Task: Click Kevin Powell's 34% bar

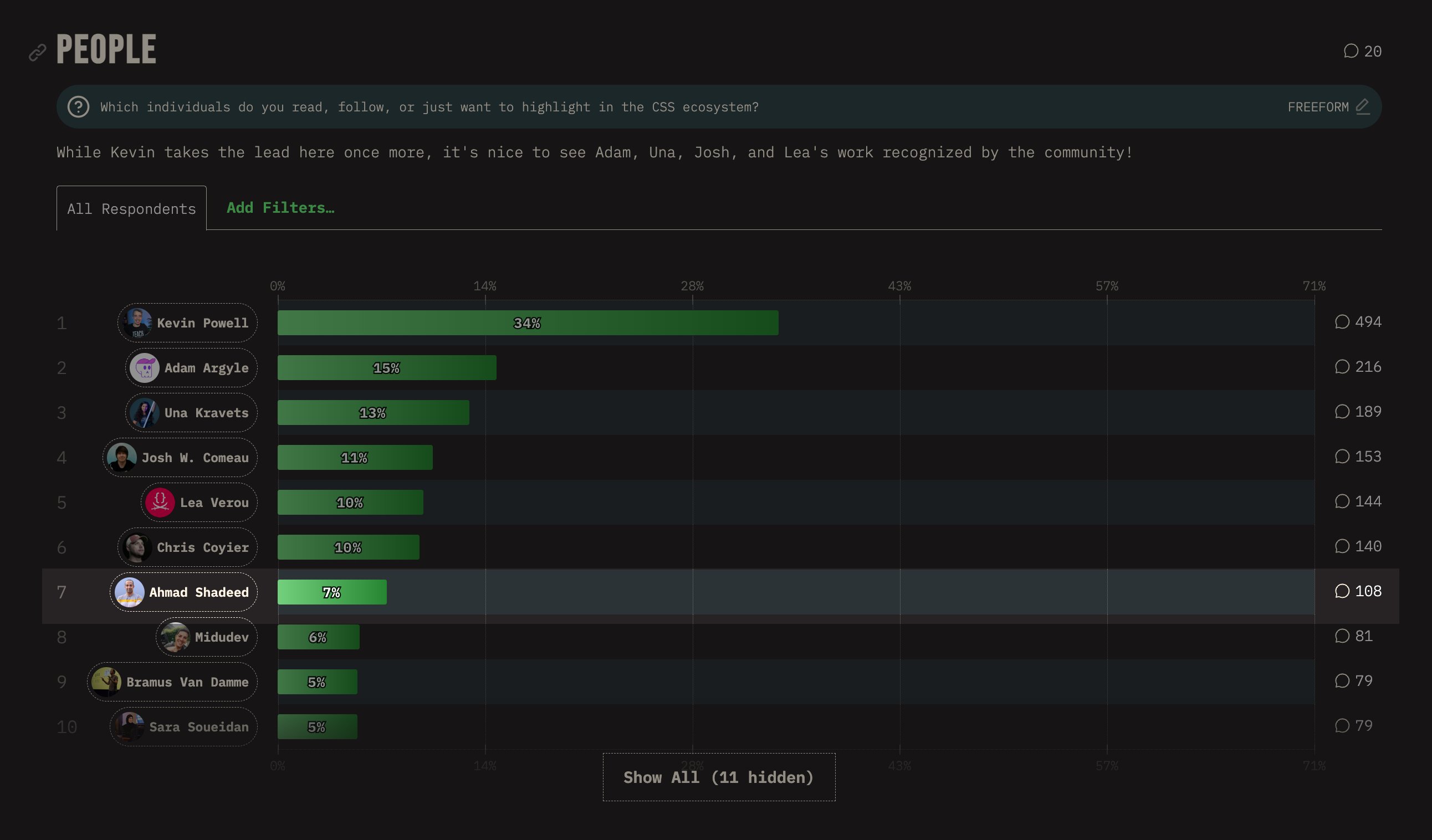Action: click(x=528, y=323)
